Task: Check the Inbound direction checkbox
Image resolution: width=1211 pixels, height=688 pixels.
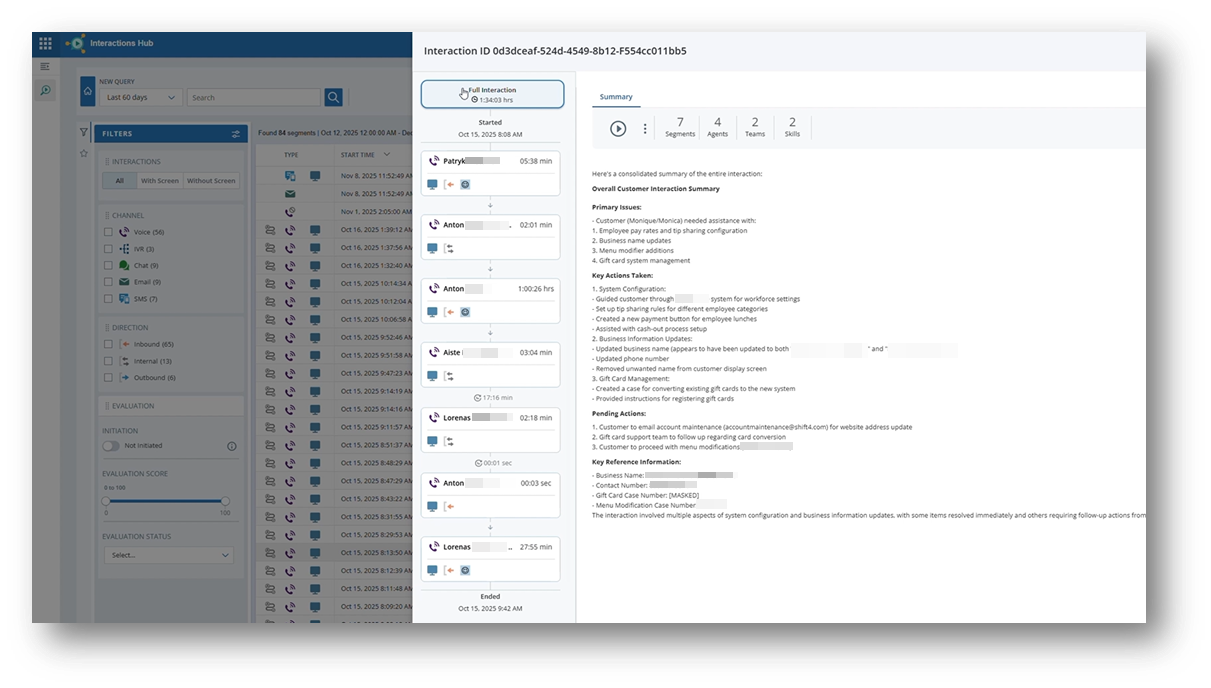Action: click(109, 344)
